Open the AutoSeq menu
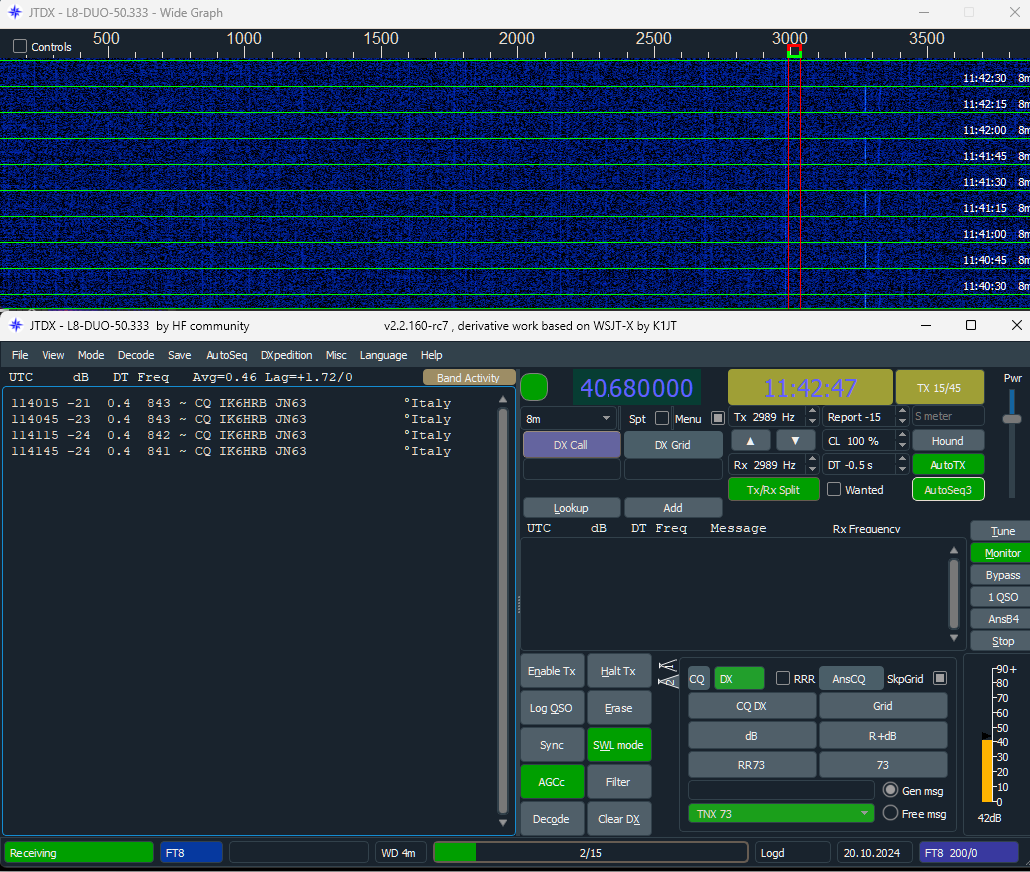The image size is (1030, 872). coord(227,355)
